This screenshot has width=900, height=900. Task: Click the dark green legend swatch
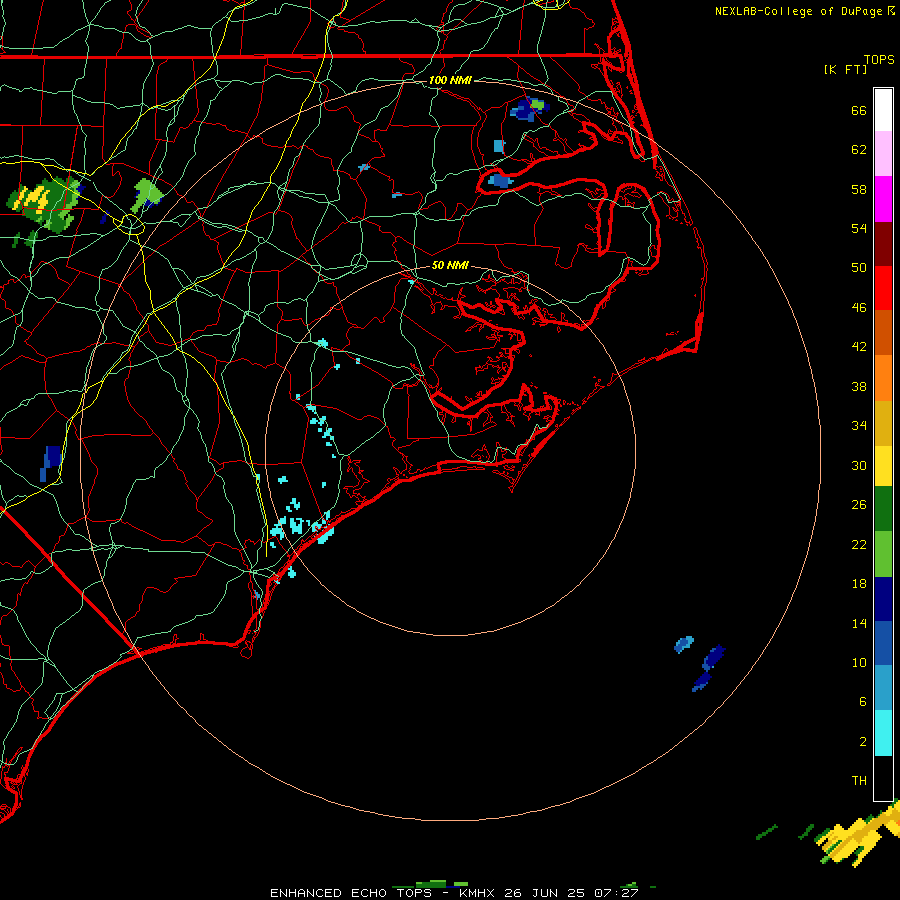883,509
